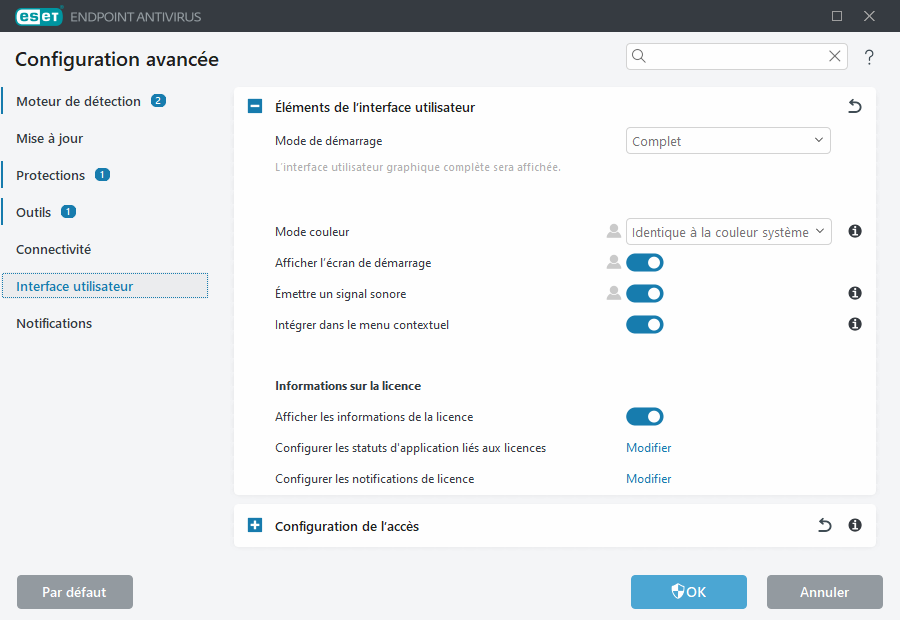Image resolution: width=900 pixels, height=620 pixels.
Task: Show info for Émettre un signal sonore
Action: click(x=855, y=293)
